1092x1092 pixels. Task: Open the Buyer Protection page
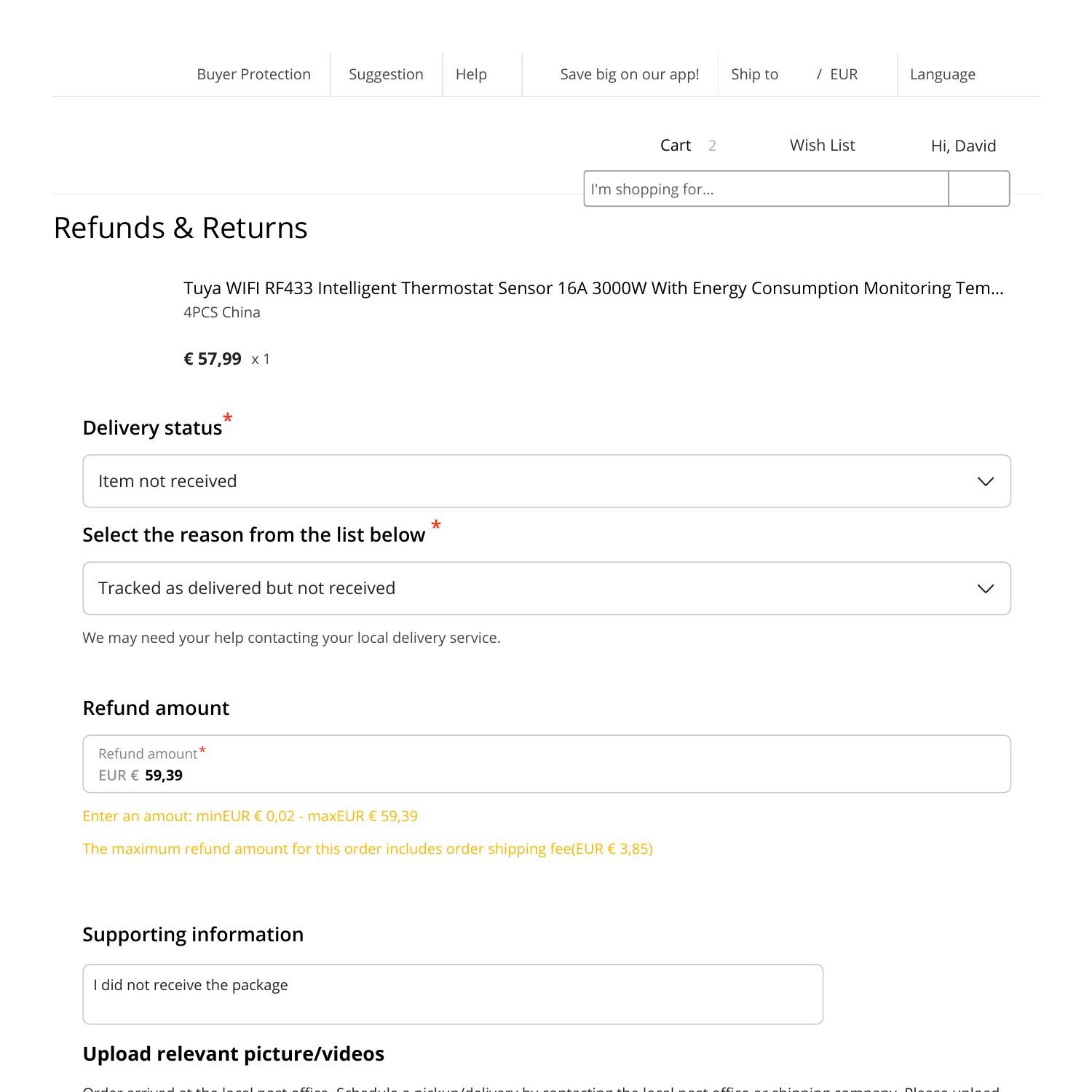[253, 74]
